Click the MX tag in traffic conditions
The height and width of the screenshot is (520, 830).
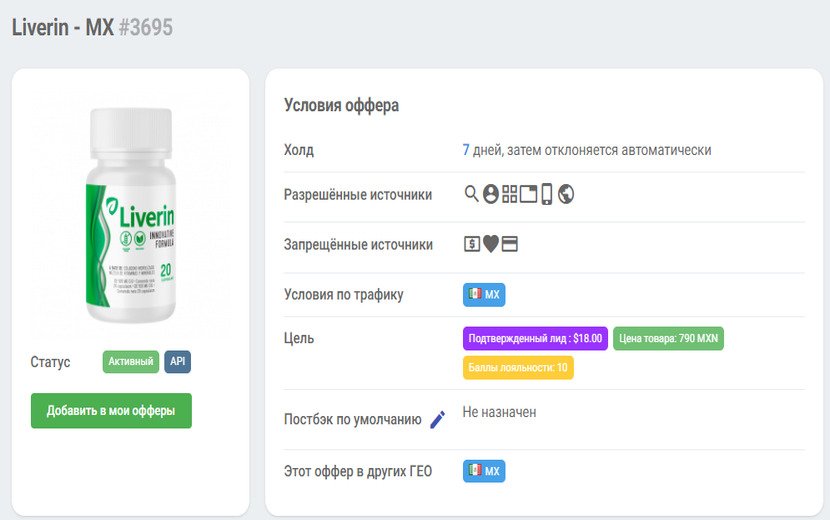[x=484, y=294]
